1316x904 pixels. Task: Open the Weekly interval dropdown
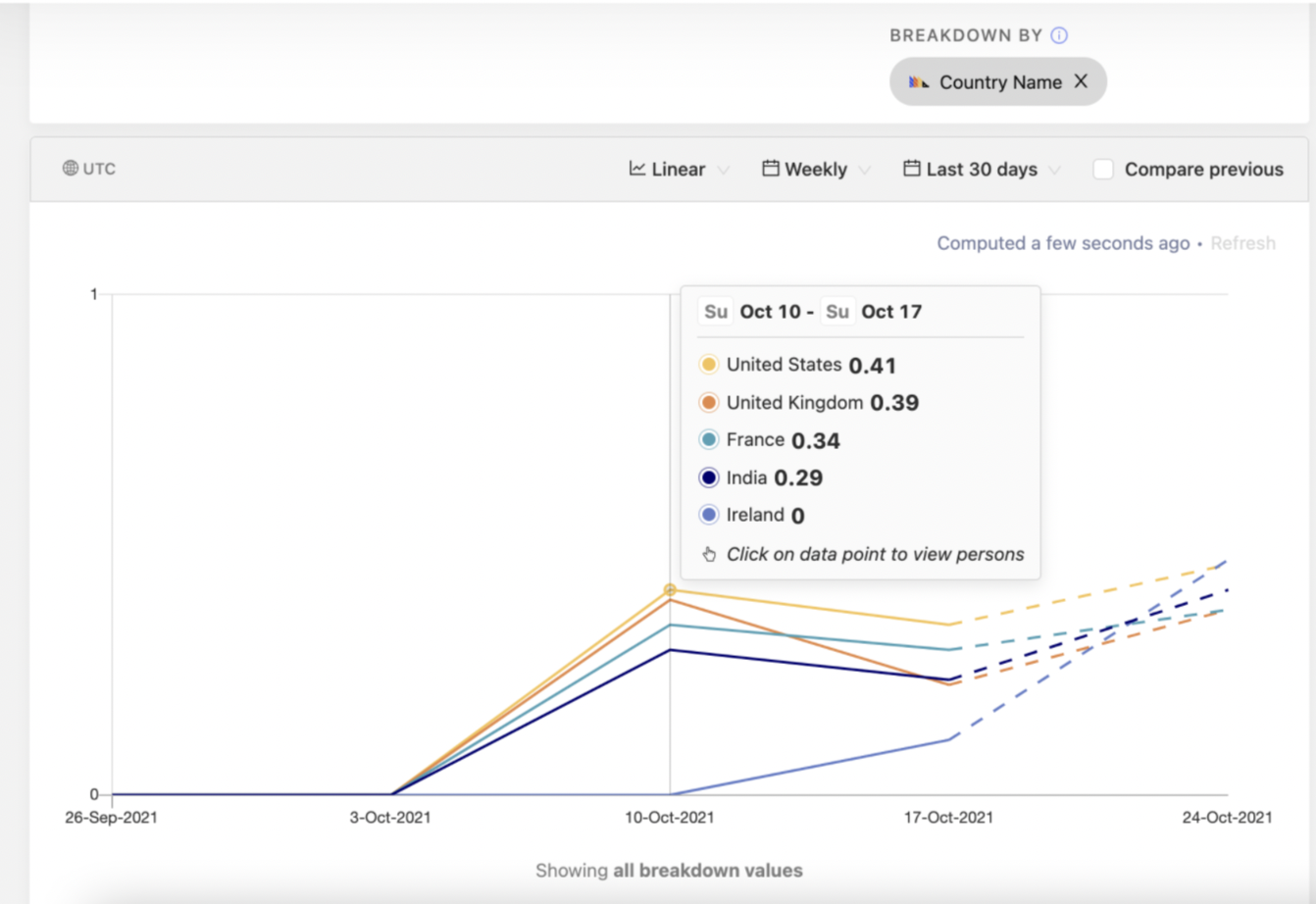(x=816, y=169)
